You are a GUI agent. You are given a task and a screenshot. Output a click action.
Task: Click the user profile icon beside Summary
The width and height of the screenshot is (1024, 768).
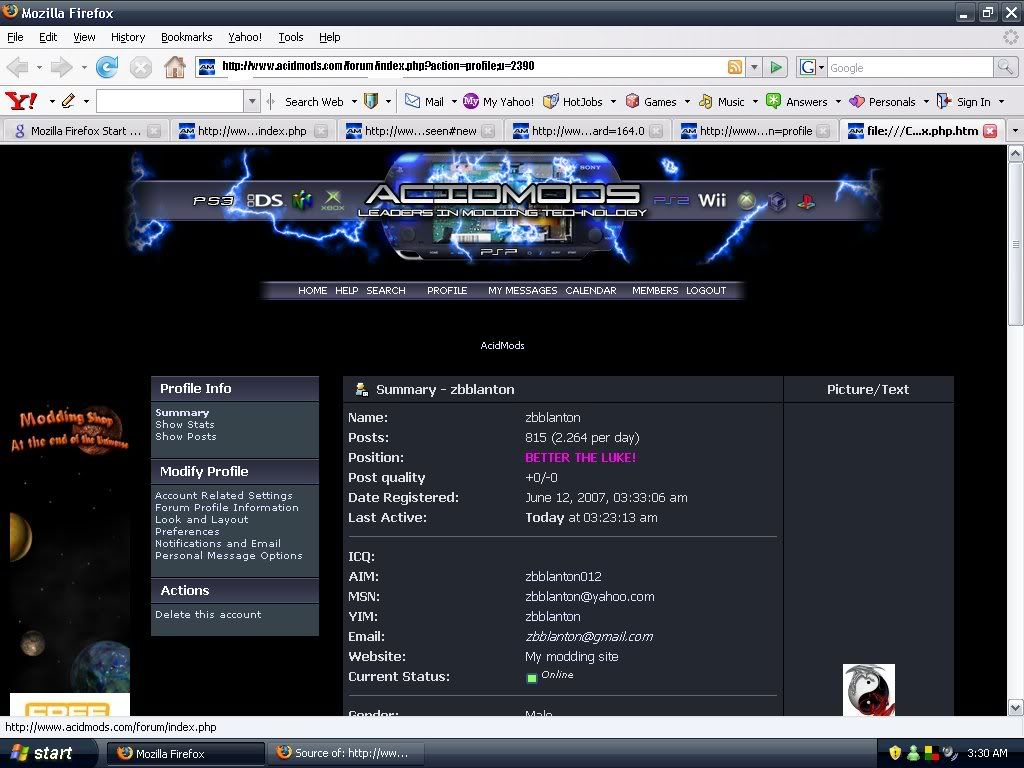(361, 389)
